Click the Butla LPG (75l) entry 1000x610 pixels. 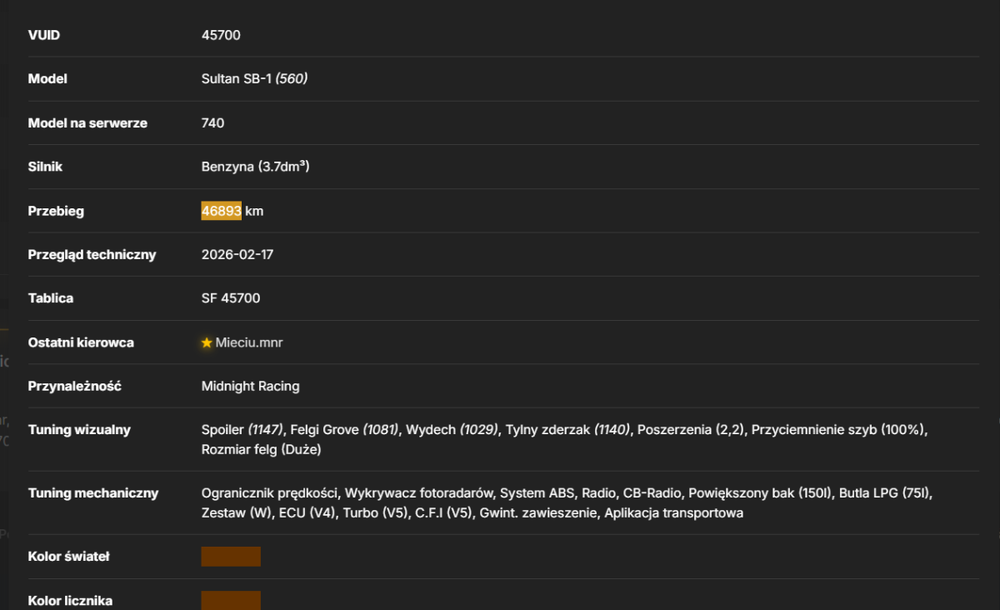[x=884, y=493]
